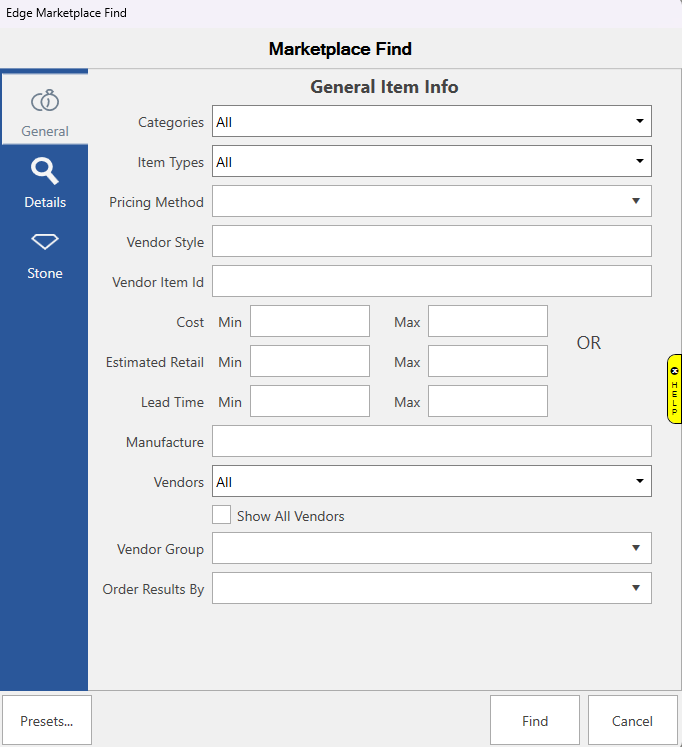Click the Cancel button
Image resolution: width=682 pixels, height=747 pixels.
click(x=632, y=721)
